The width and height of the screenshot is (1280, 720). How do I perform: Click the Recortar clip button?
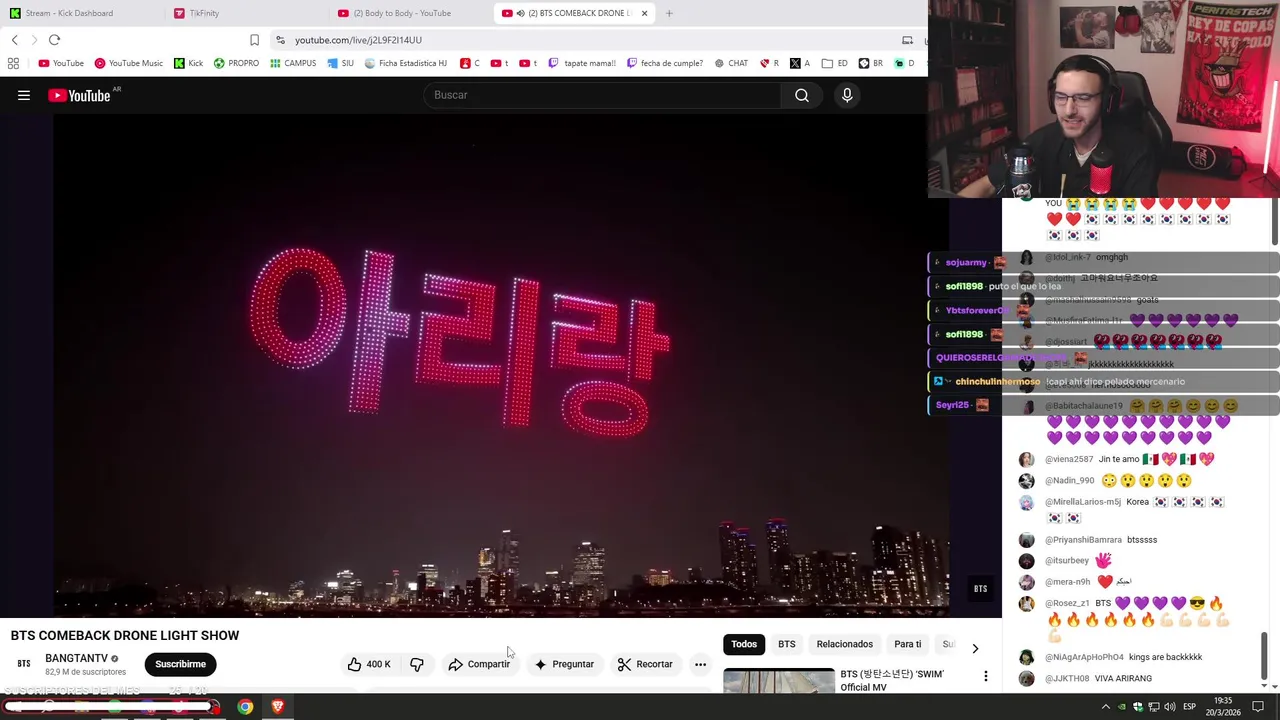tap(645, 664)
